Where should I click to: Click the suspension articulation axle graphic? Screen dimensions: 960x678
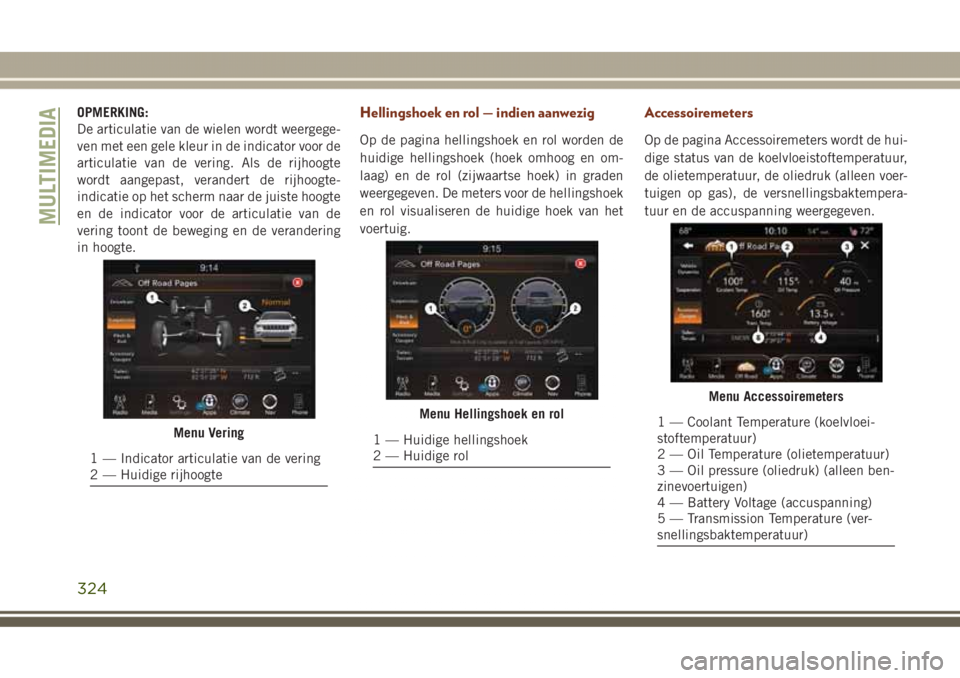coord(192,326)
